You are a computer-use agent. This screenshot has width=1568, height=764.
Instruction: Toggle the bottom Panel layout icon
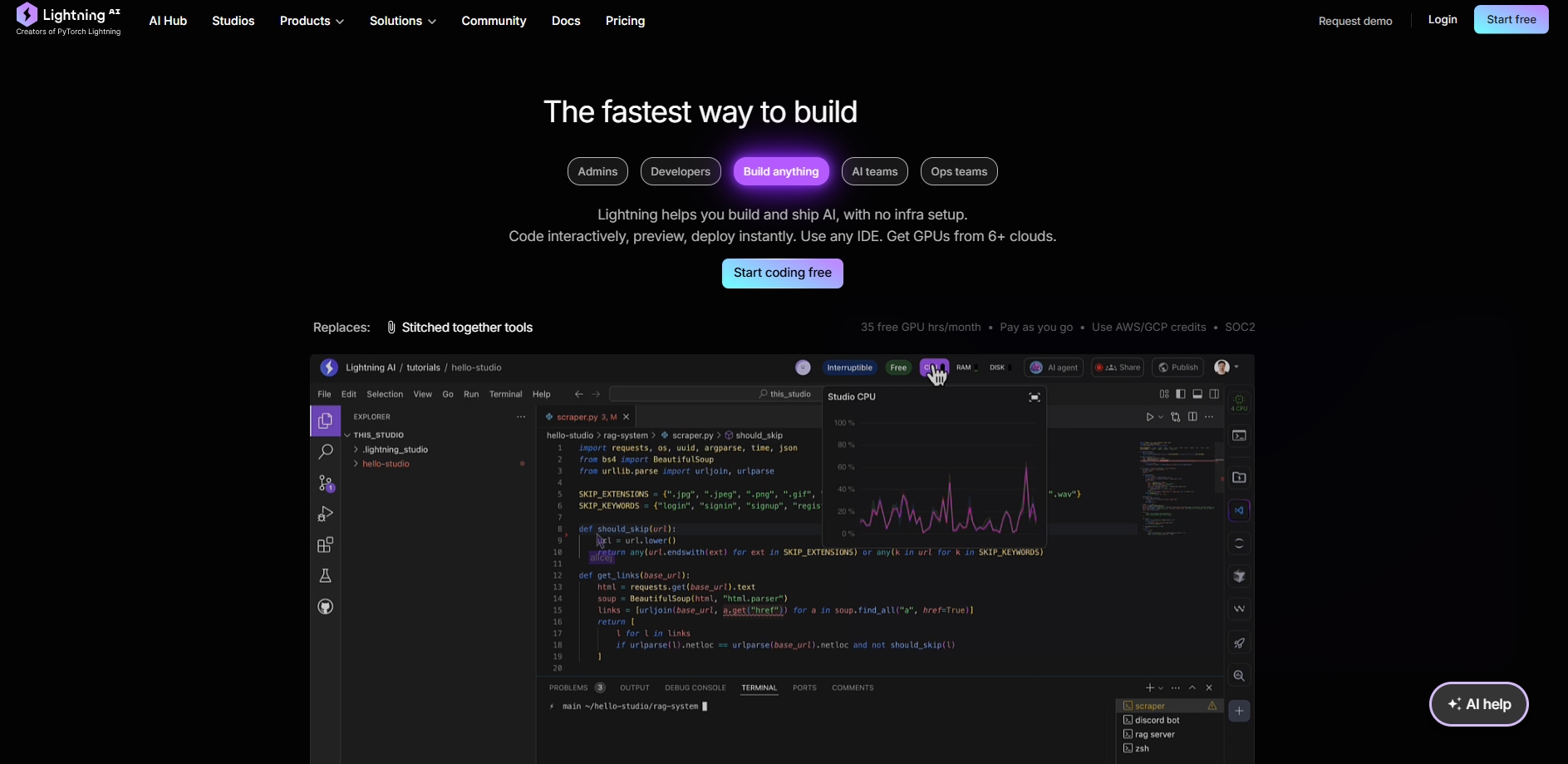[1197, 394]
